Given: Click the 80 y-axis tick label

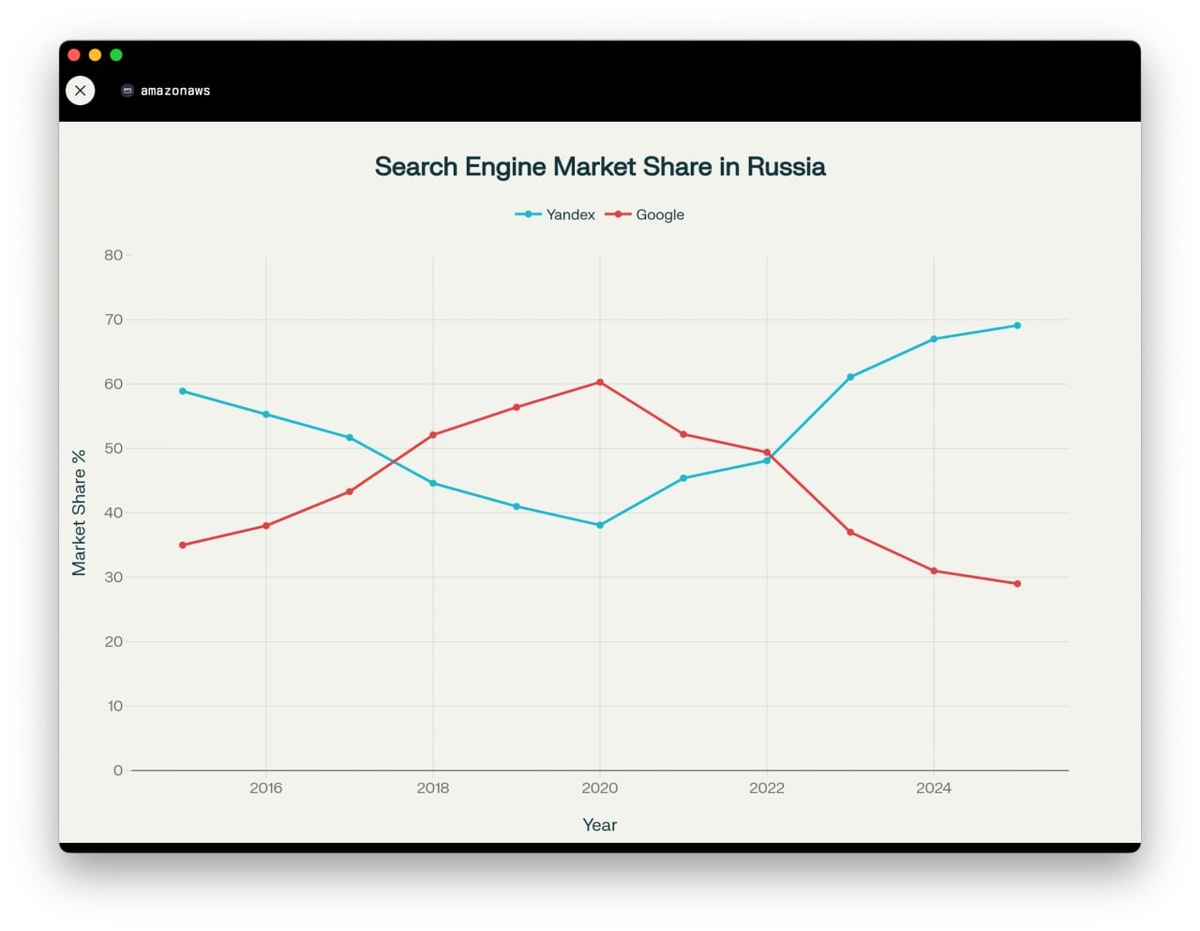Looking at the screenshot, I should coord(113,255).
